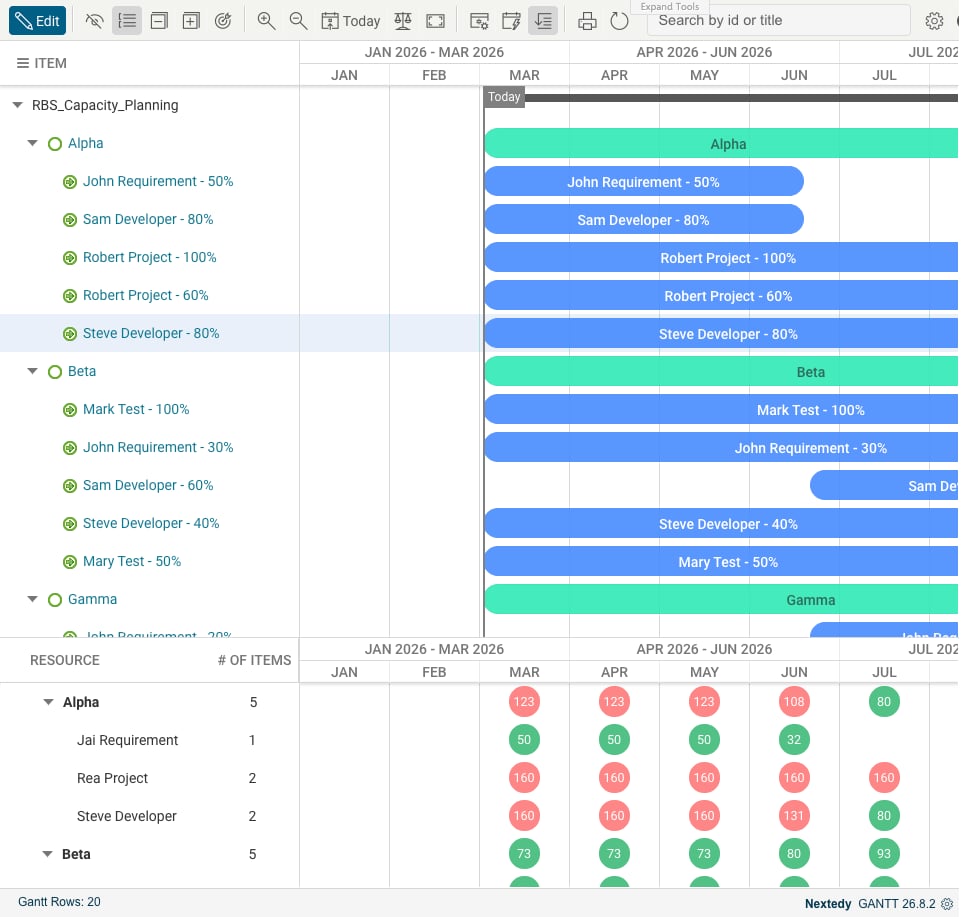
Task: Click Steve Developer June 131 load circle
Action: (x=794, y=816)
